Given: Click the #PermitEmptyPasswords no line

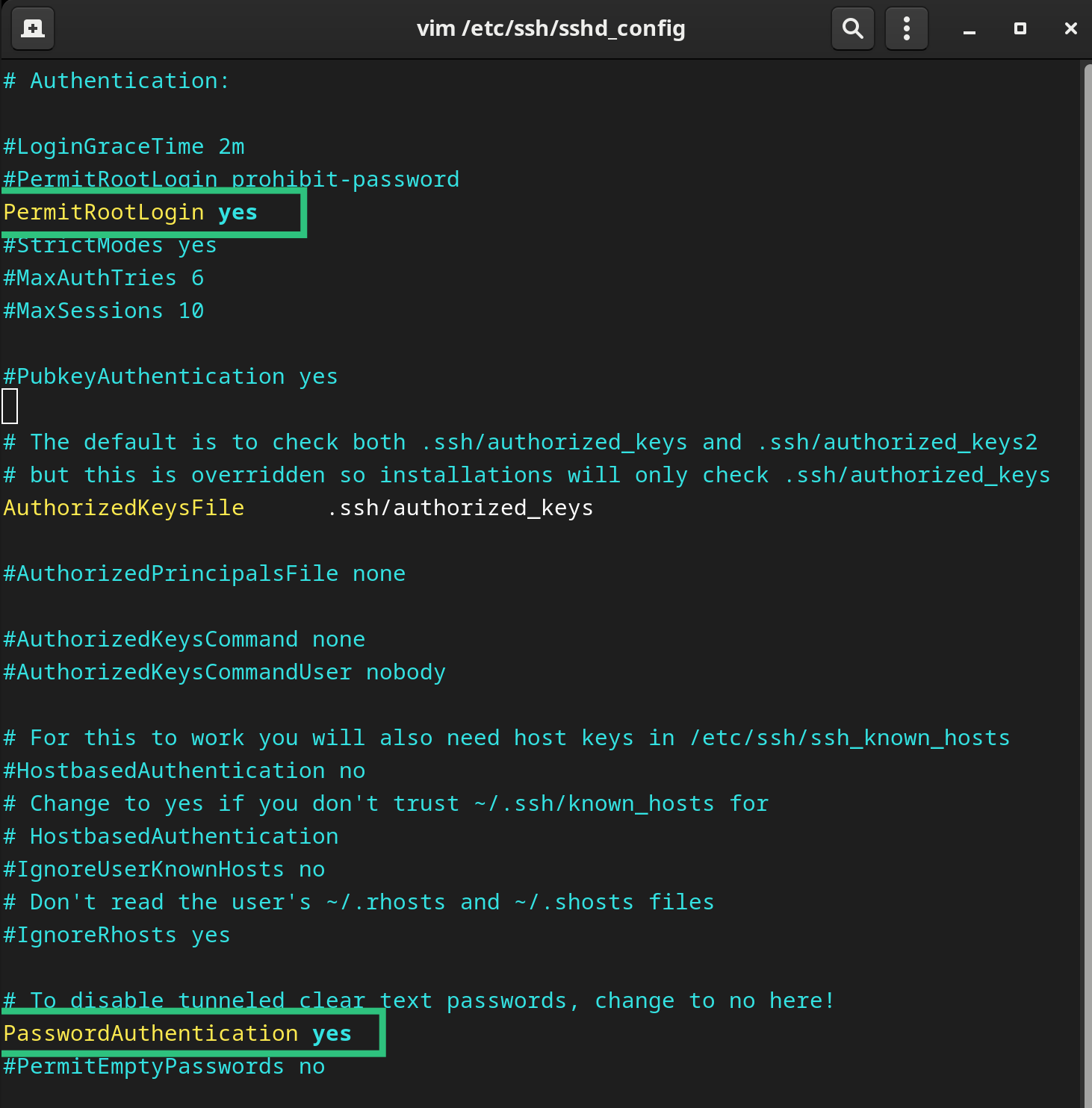Looking at the screenshot, I should coord(164,1066).
